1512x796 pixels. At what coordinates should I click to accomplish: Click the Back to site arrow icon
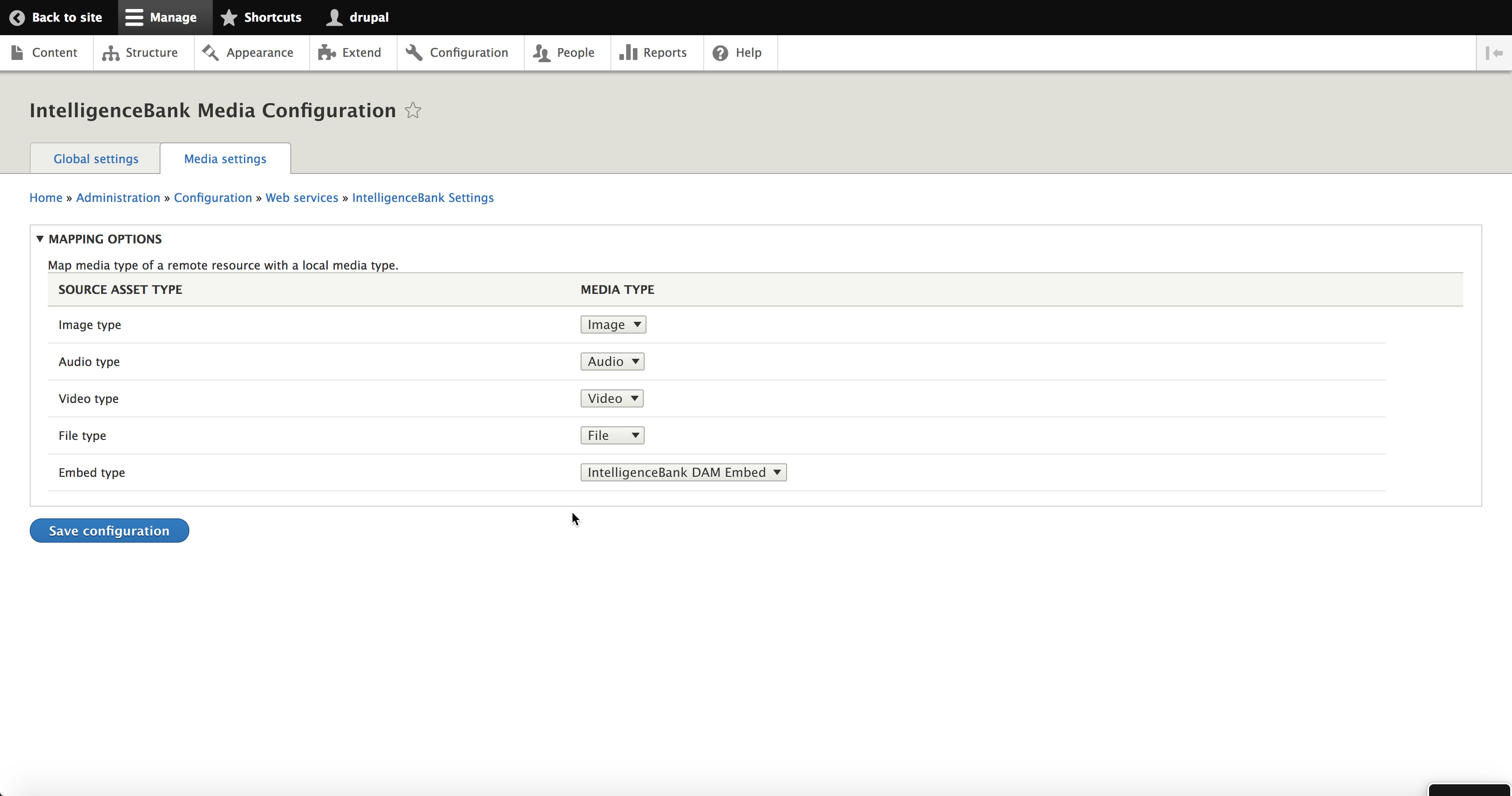point(17,18)
